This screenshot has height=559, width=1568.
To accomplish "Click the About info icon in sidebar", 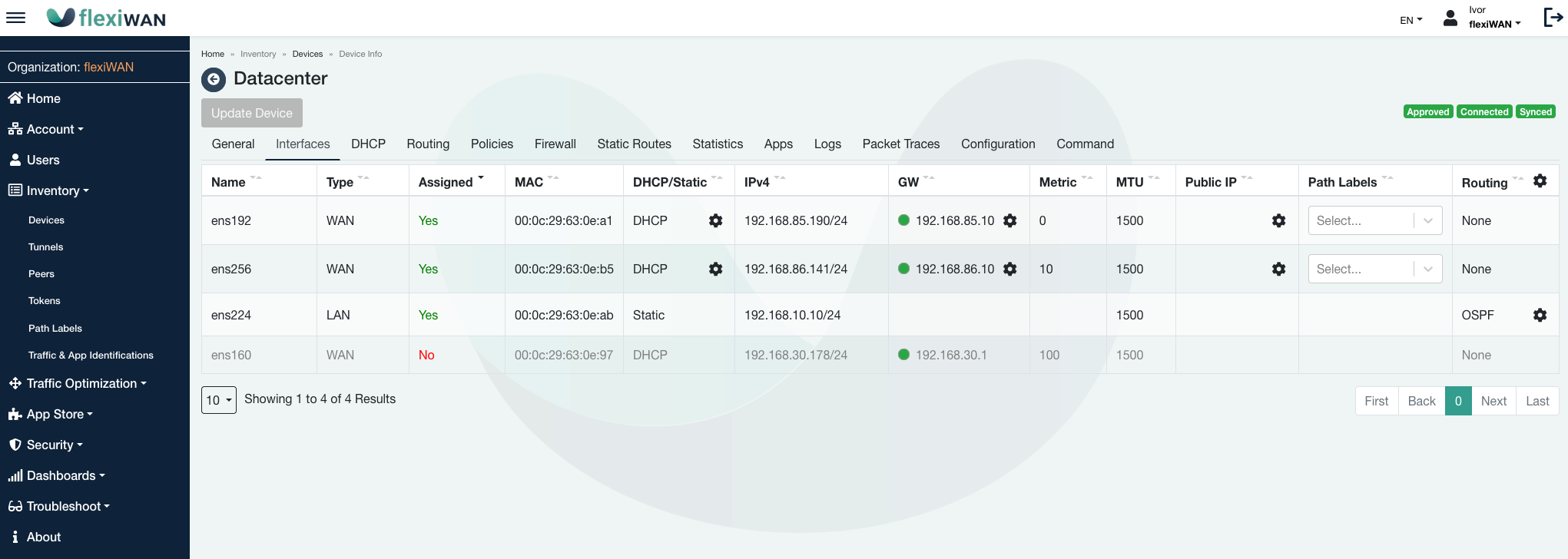I will tap(15, 537).
